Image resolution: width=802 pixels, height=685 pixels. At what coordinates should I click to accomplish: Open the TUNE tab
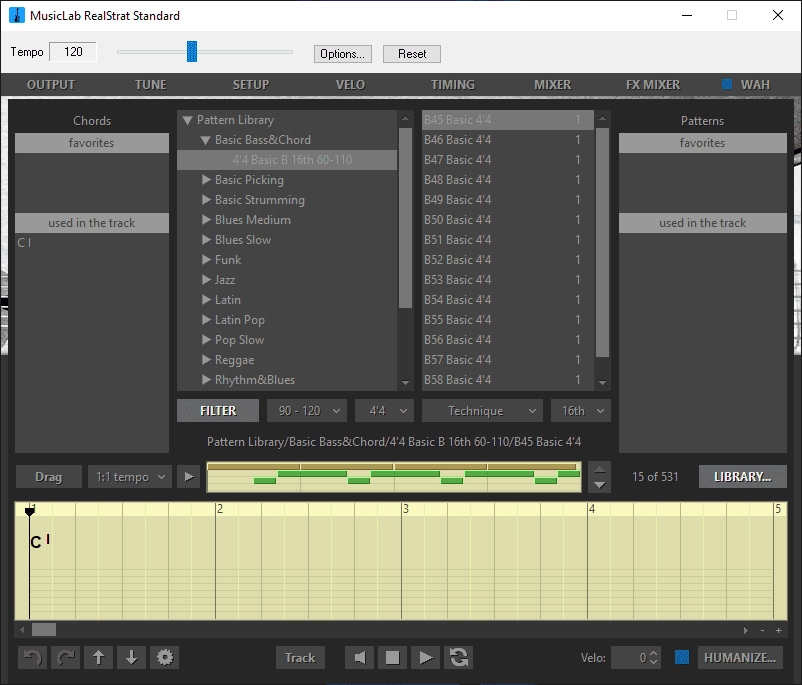150,84
